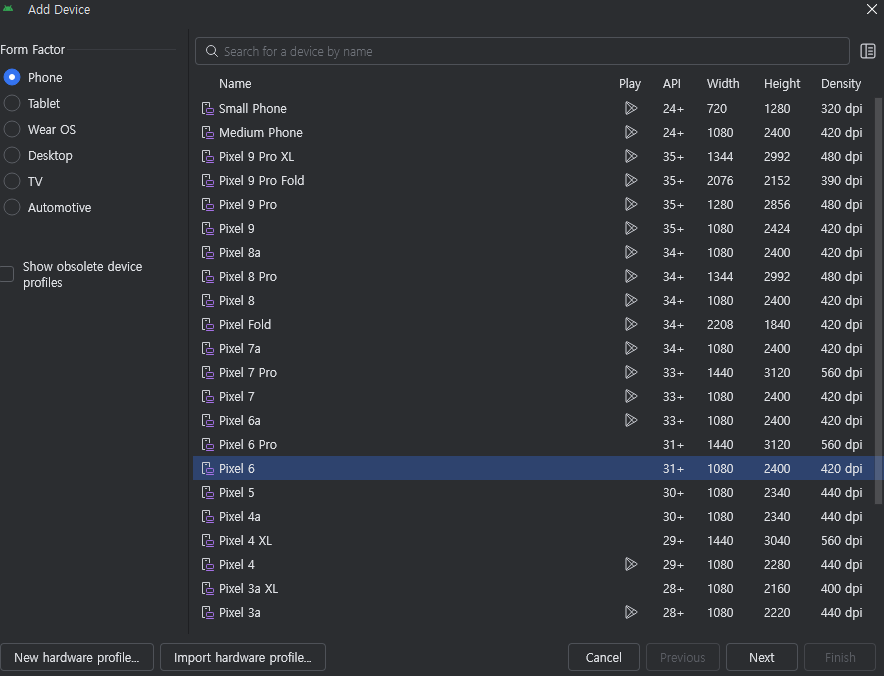Click the search magnifier icon

click(211, 51)
